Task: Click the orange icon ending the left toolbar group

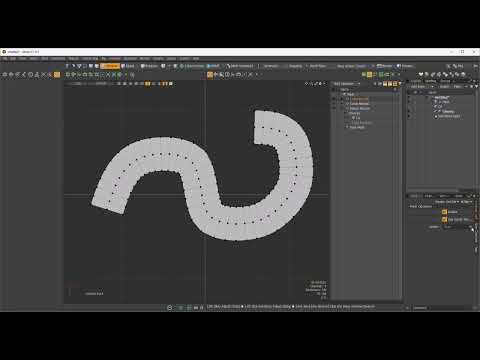Action: tap(57, 75)
